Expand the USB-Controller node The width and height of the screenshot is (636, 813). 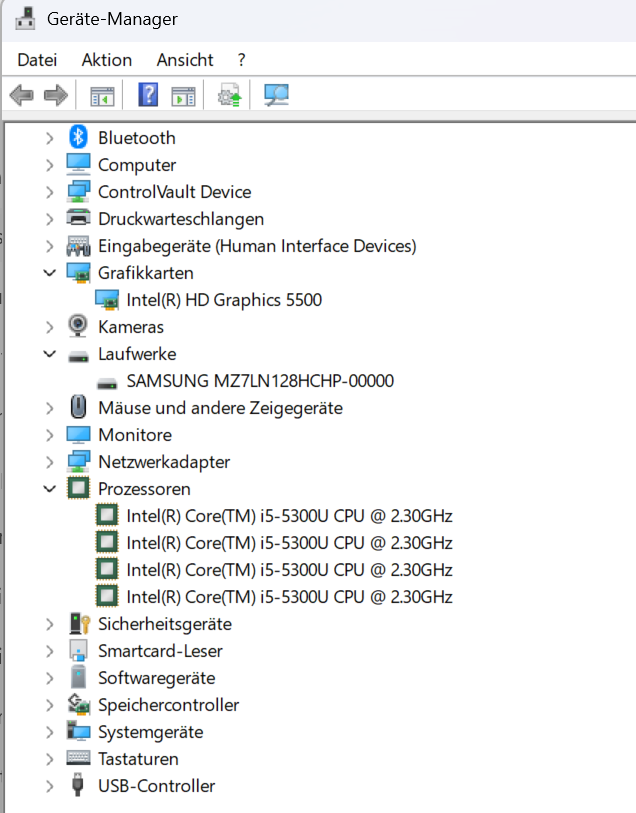(x=49, y=786)
